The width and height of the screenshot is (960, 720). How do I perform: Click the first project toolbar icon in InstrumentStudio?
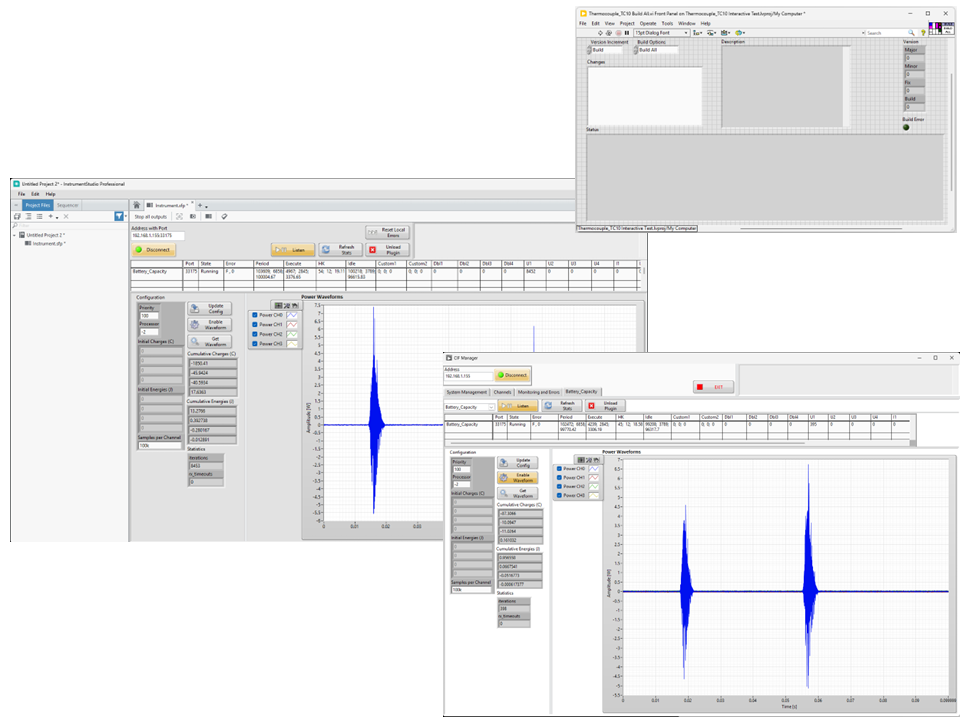(17, 216)
